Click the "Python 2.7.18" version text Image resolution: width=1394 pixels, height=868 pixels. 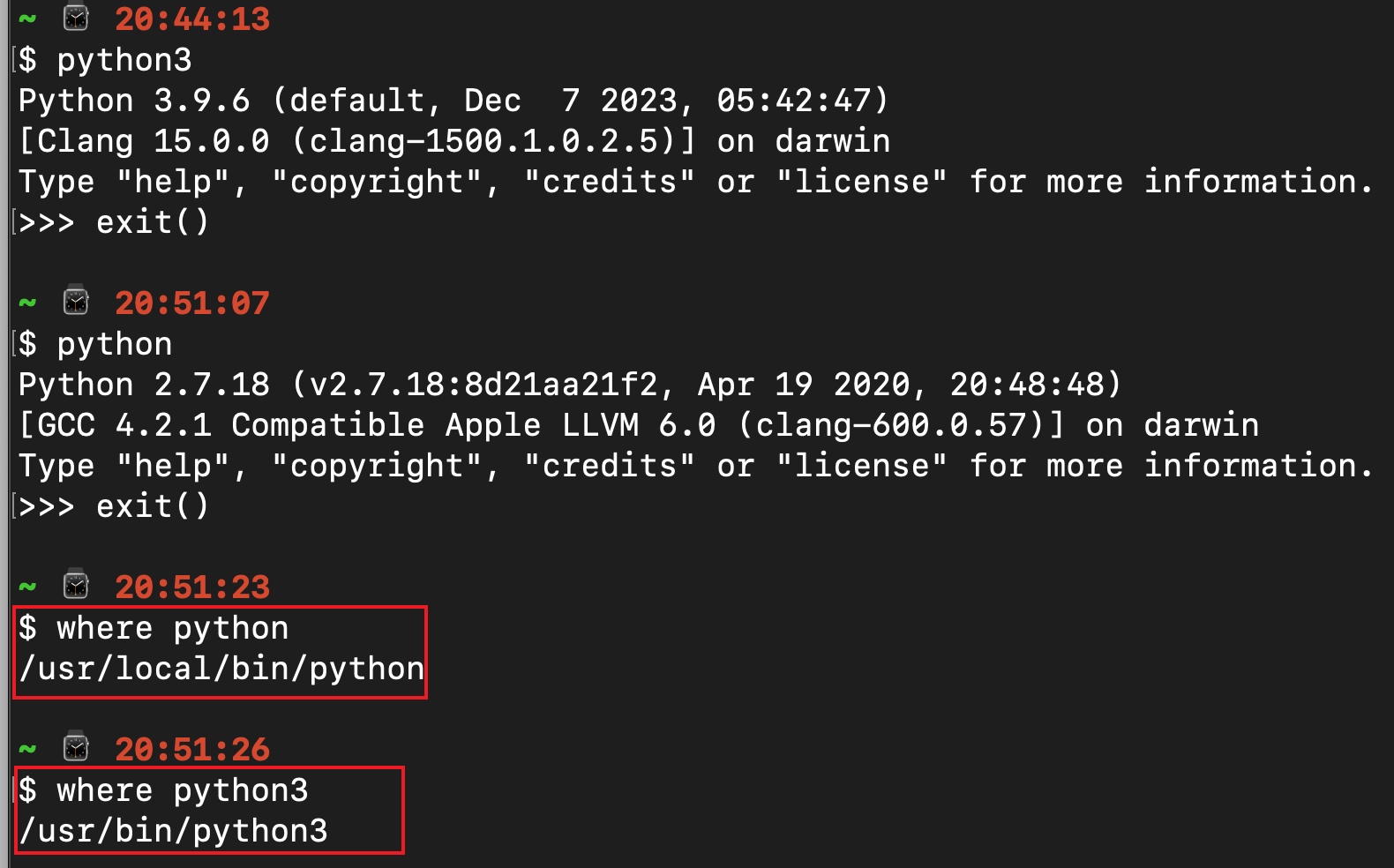click(x=144, y=385)
